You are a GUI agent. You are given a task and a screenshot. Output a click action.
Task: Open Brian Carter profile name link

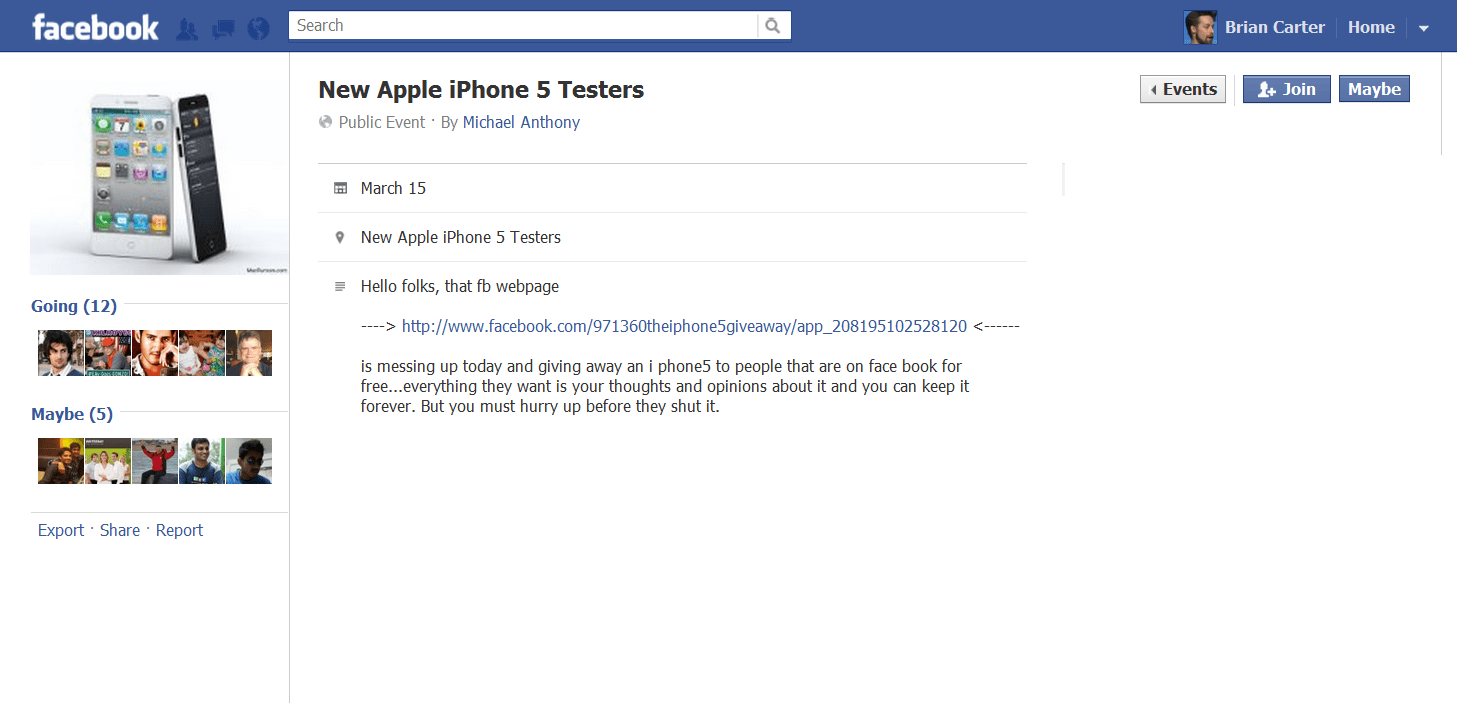pos(1274,28)
